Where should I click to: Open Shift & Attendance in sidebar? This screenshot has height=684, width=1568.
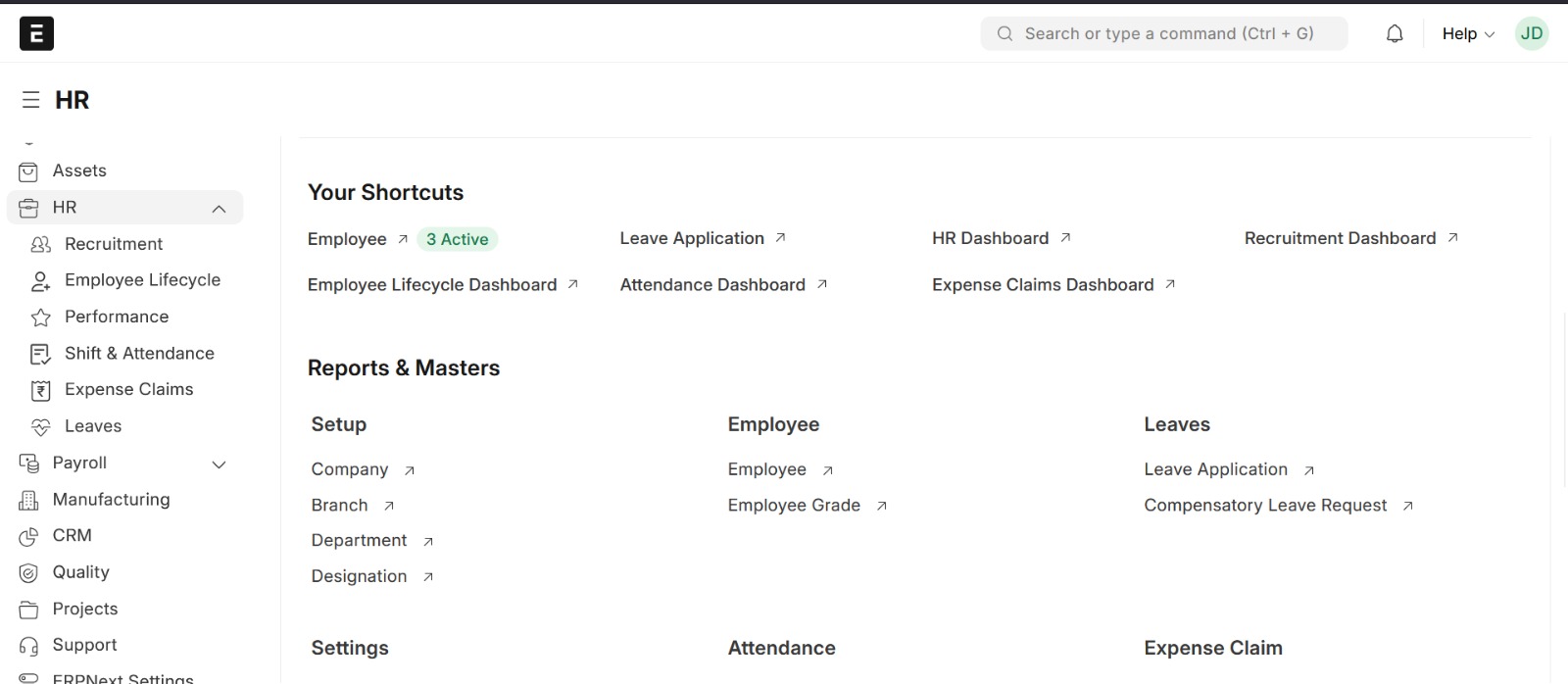tap(139, 354)
